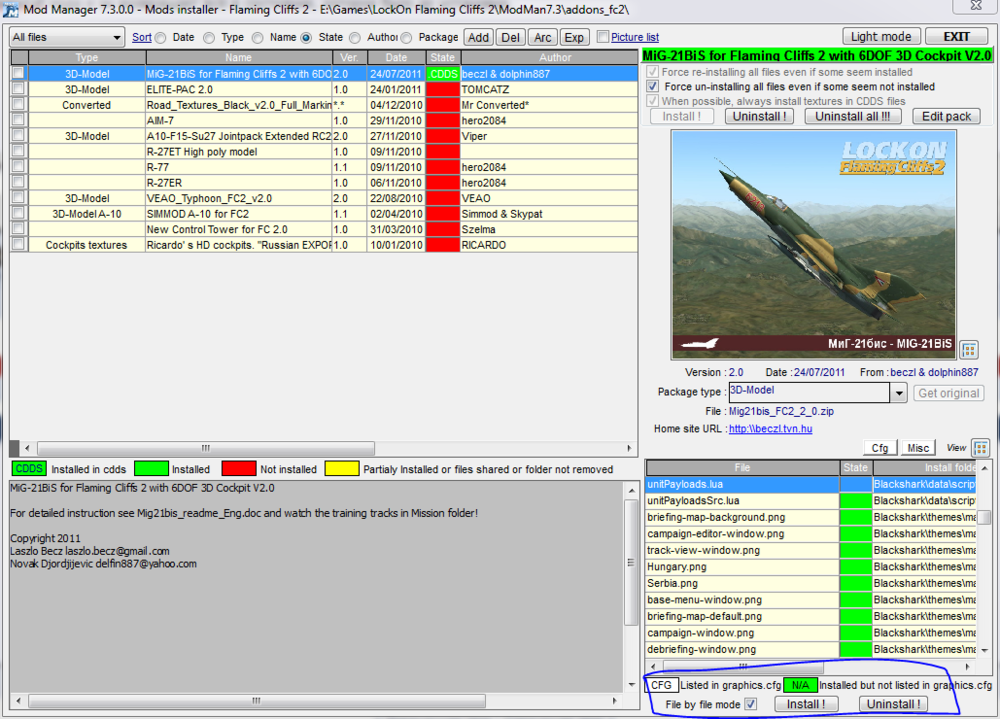Screen dimensions: 1000x719
Task: Click the Name column header to sort
Action: pos(238,58)
